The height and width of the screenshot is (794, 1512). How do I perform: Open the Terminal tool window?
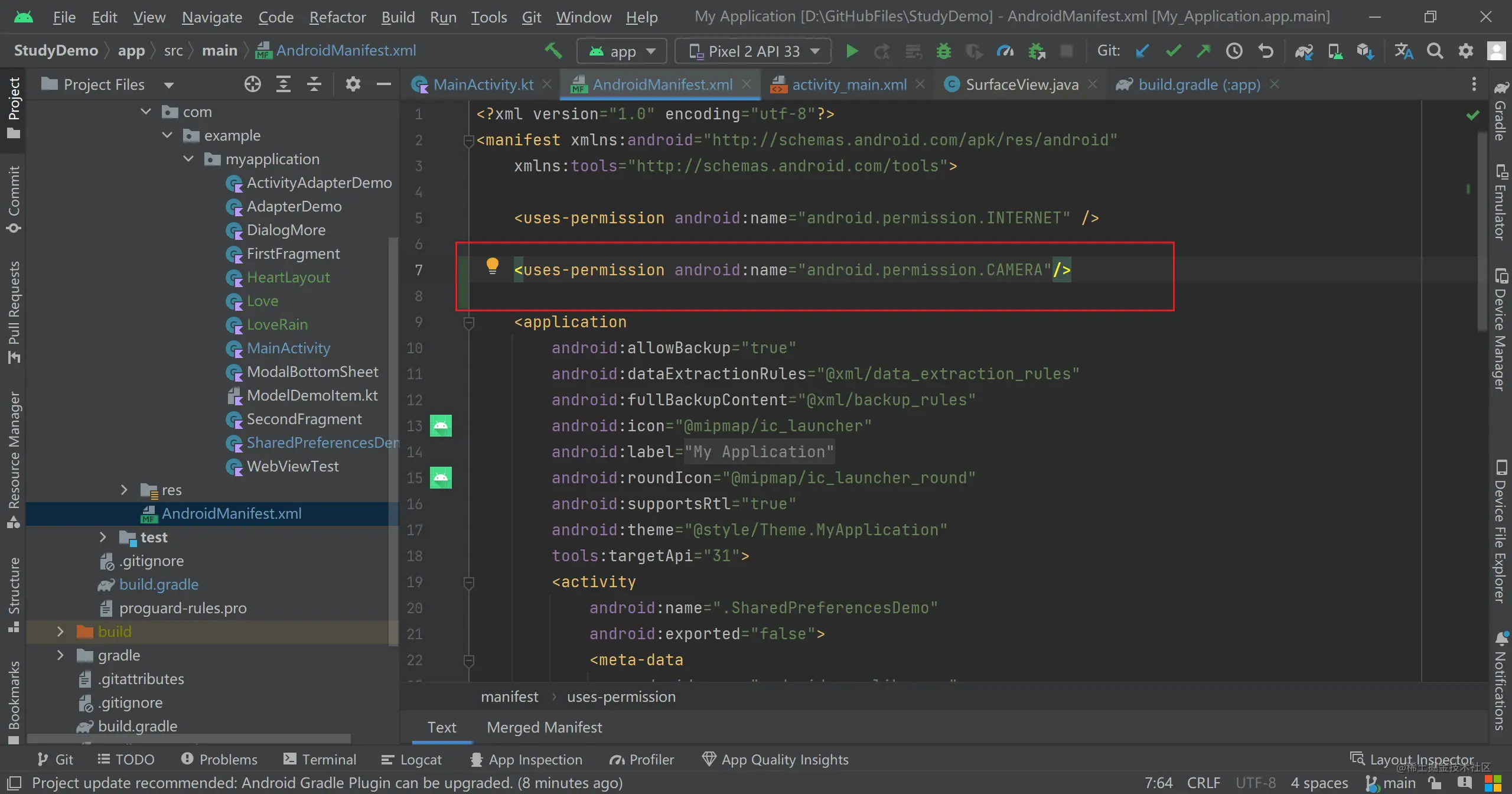click(x=320, y=759)
